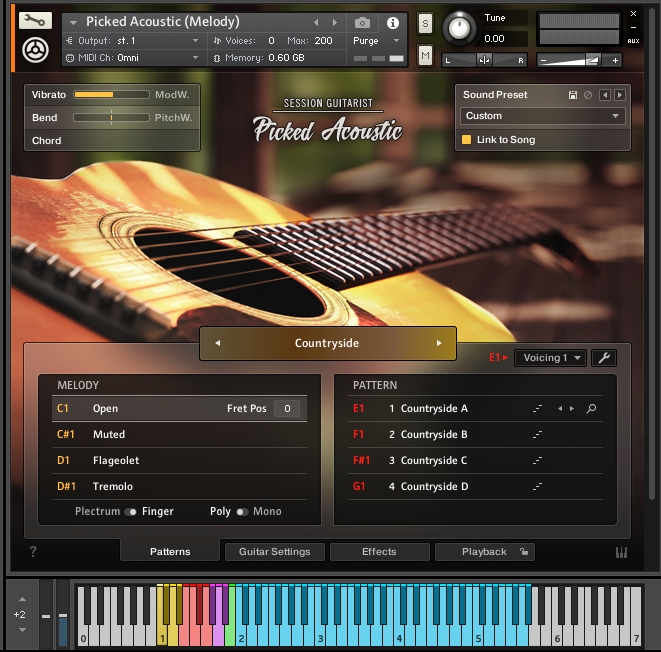Click the Bend pitch slider

point(111,118)
